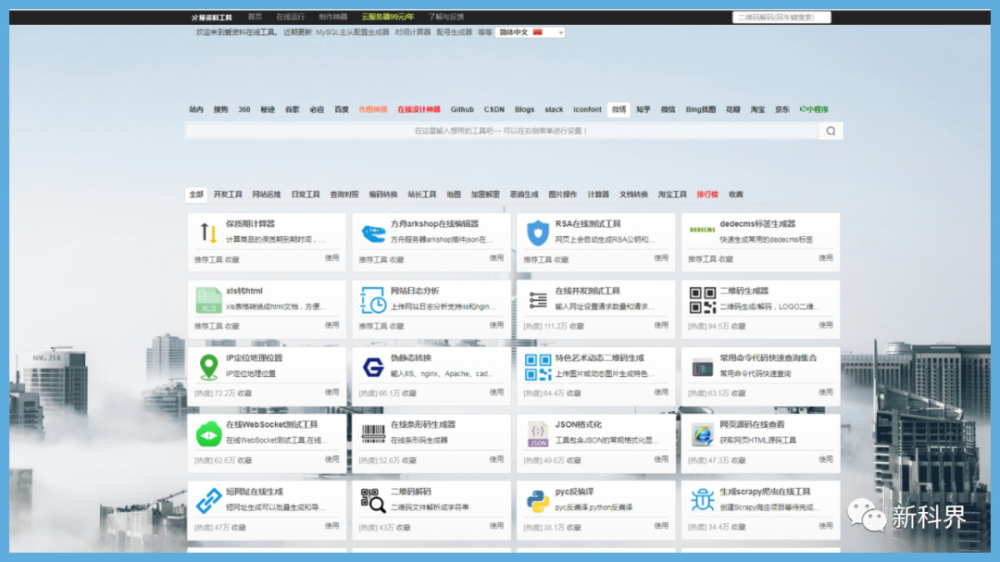The image size is (1000, 562).
Task: Click 使用 on the 保质期计算器 card
Action: (x=332, y=258)
